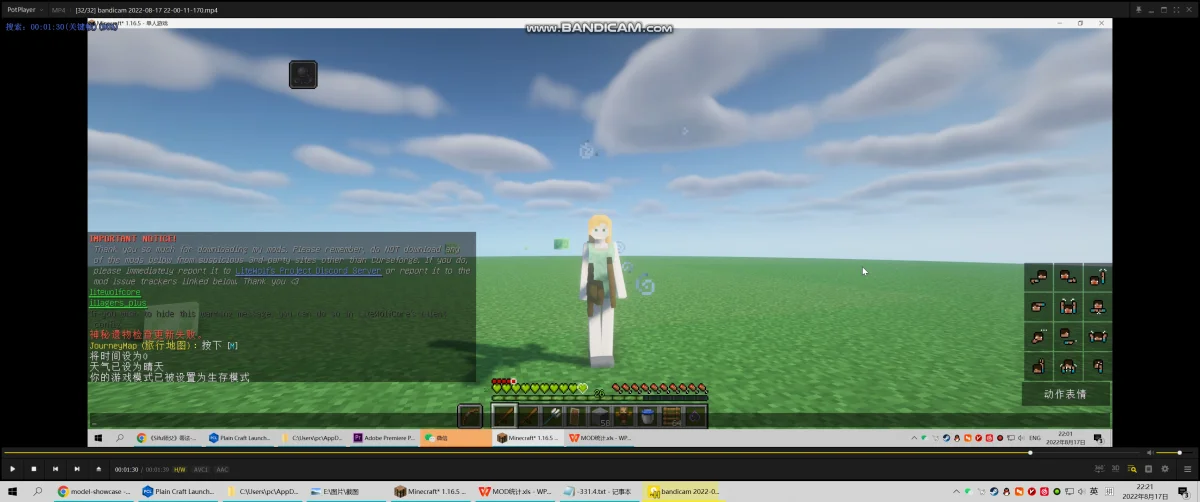Viewport: 1200px width, 502px height.
Task: Open the Windows notification center icon
Action: (1184, 491)
